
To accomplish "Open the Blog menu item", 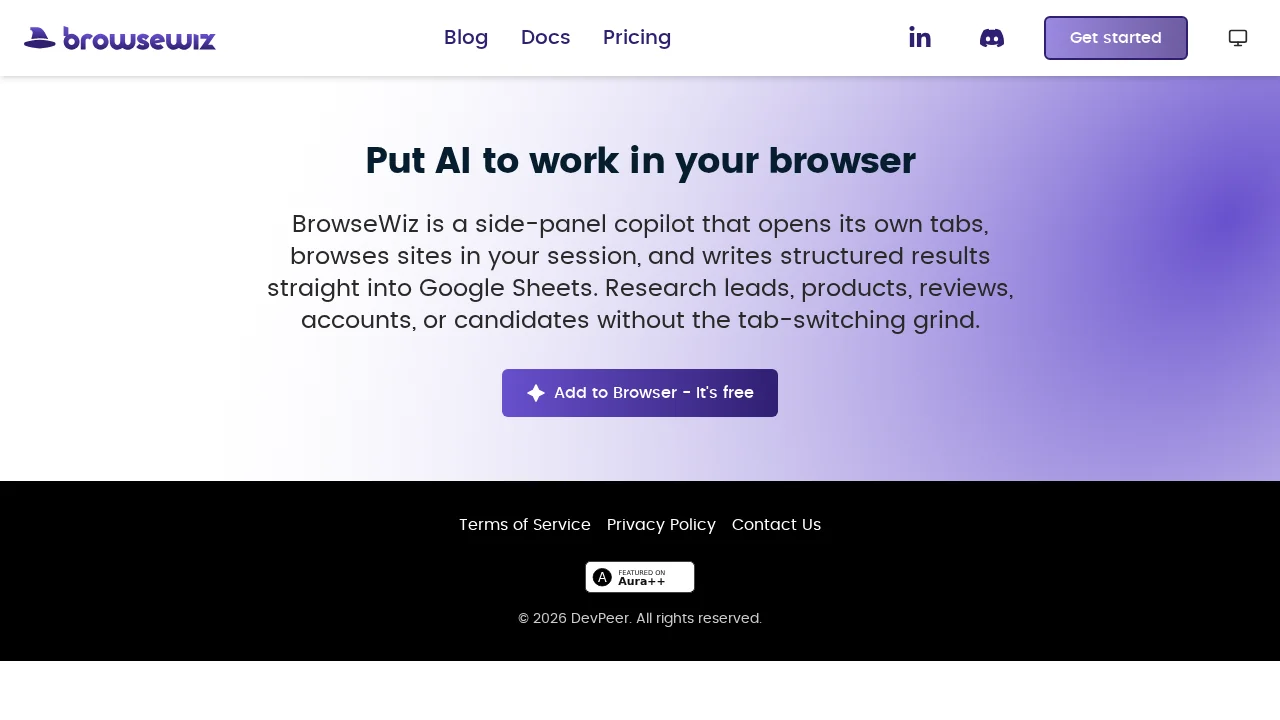I will coord(466,37).
